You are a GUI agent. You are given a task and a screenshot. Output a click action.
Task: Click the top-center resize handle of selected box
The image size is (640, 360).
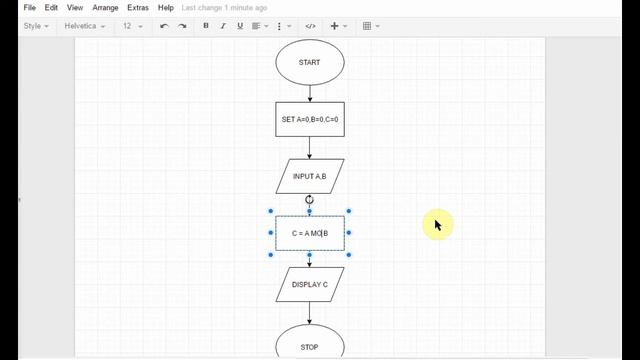pos(309,211)
